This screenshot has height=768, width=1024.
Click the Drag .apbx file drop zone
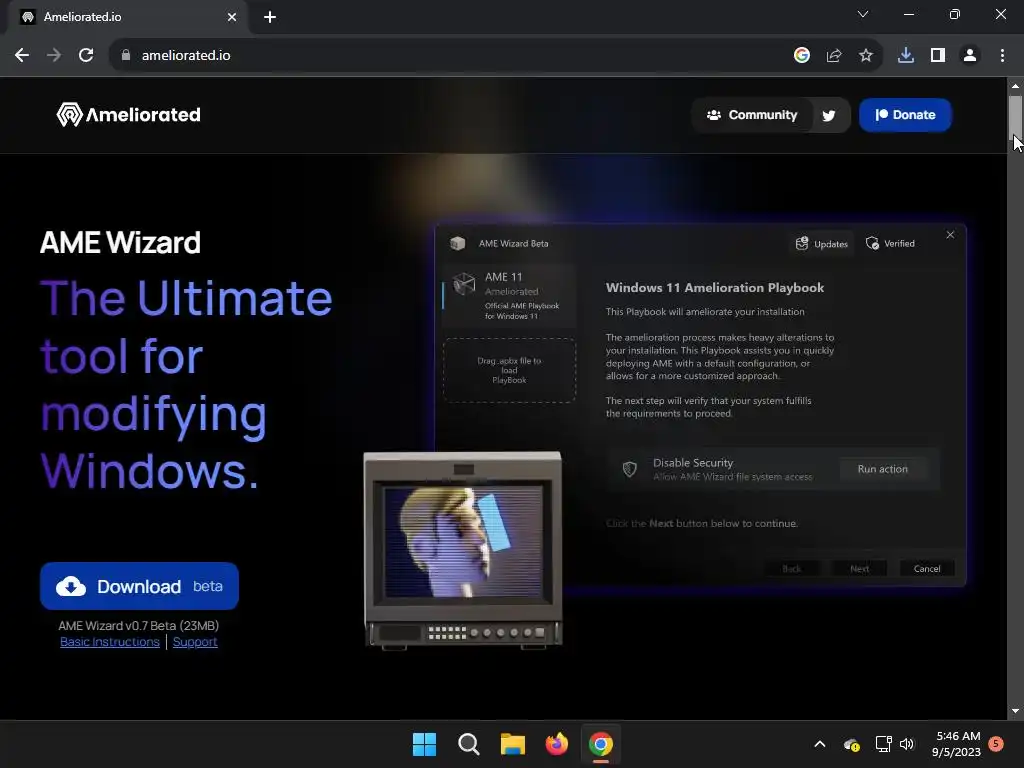[x=509, y=370]
